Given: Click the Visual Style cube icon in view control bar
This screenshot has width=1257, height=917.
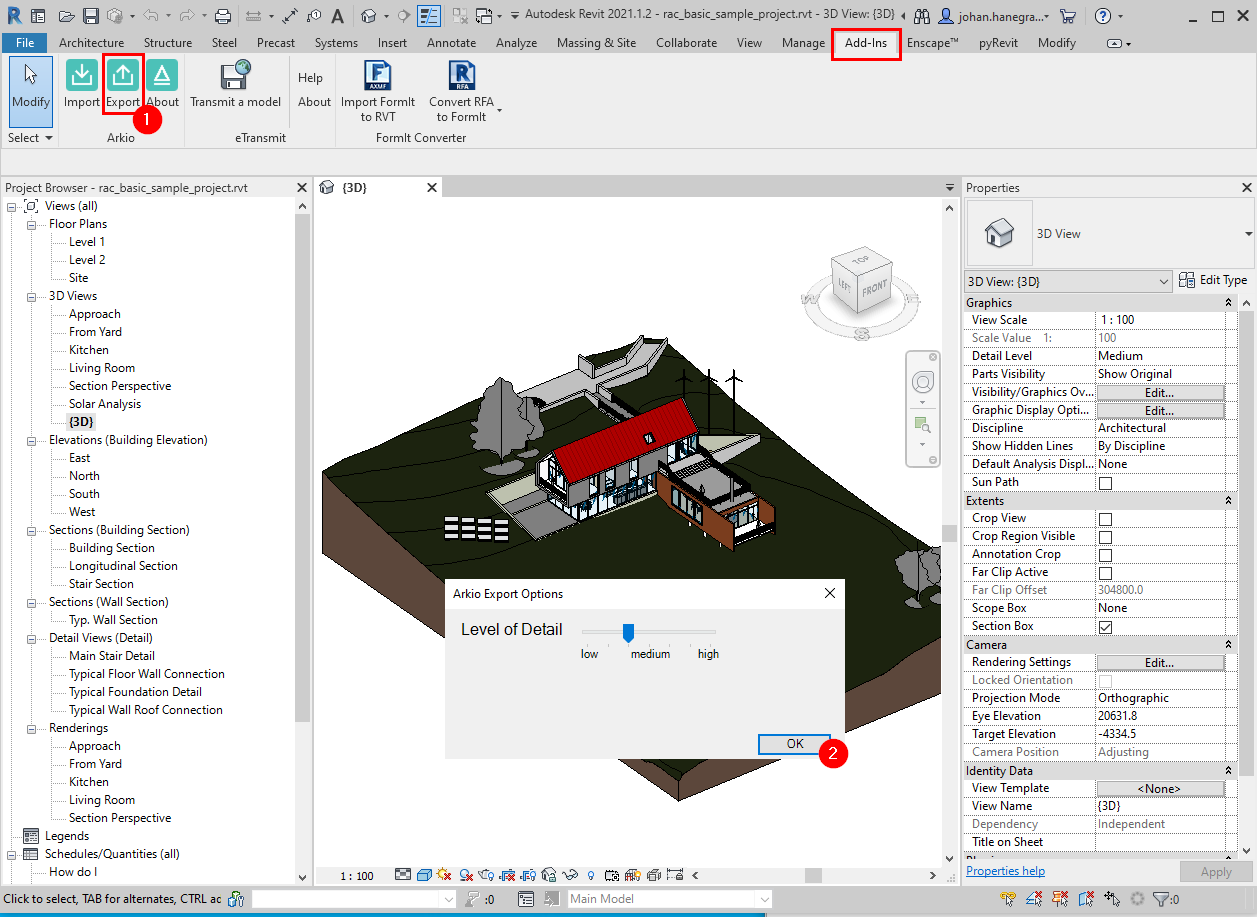Looking at the screenshot, I should 424,875.
